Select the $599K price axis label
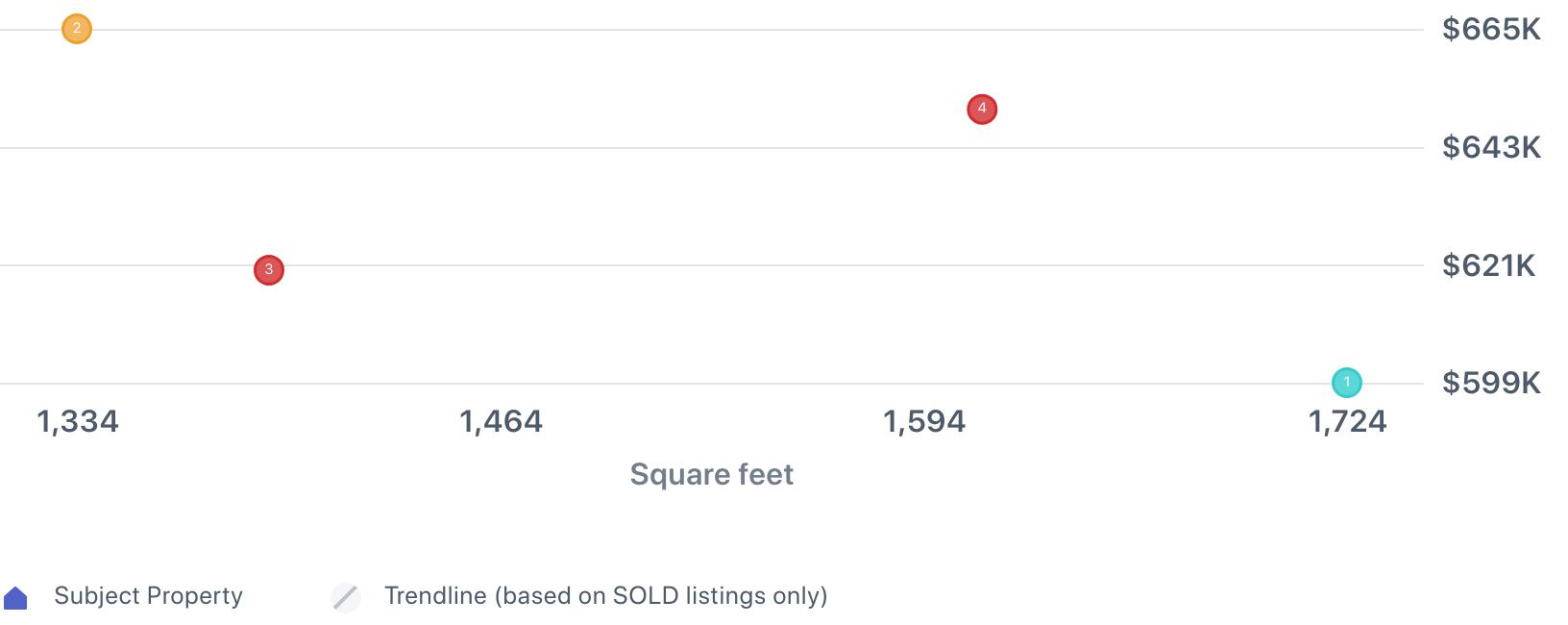 coord(1491,383)
